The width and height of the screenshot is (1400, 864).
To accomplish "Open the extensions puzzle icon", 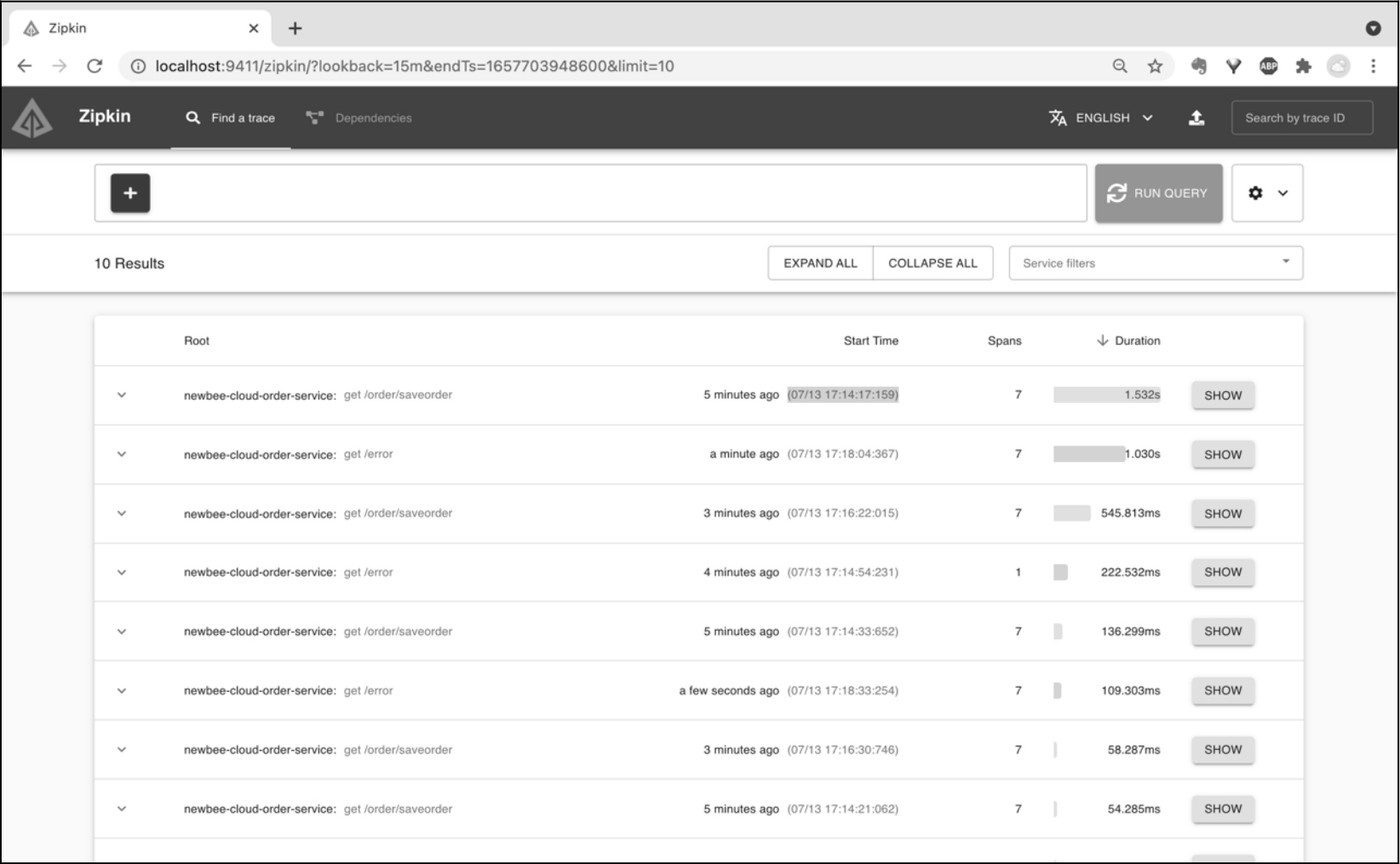I will [x=1303, y=66].
